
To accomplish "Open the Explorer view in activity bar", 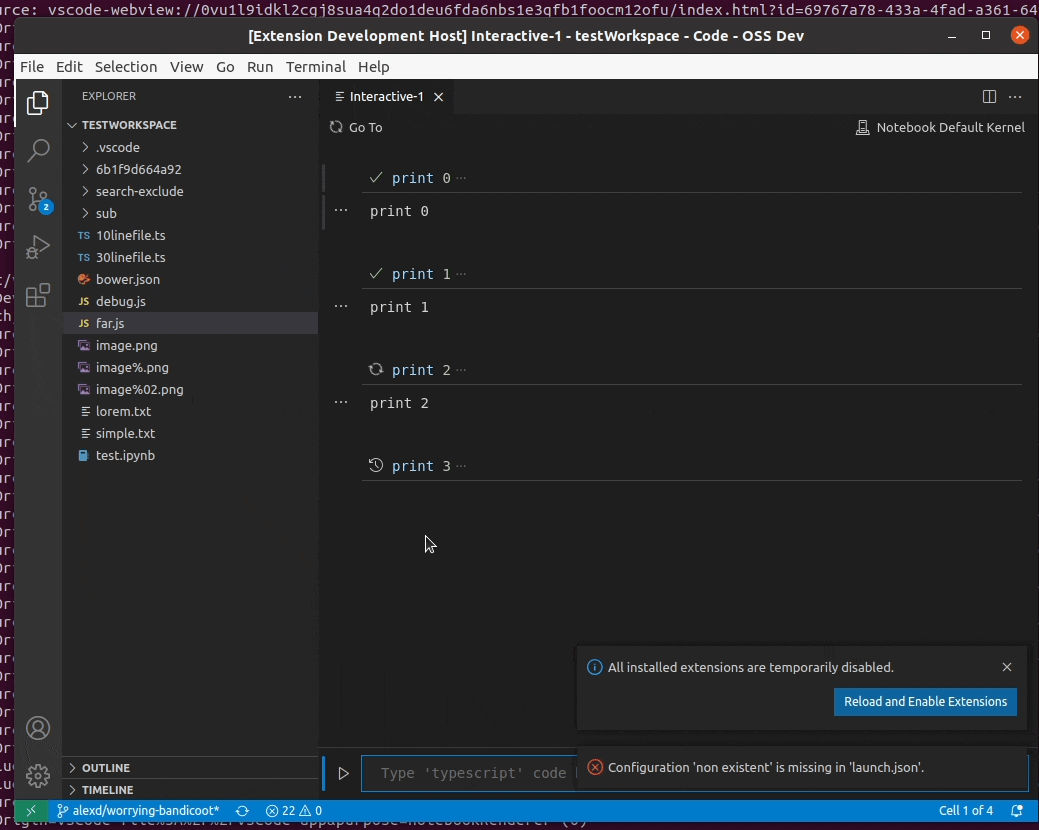I will [x=38, y=103].
